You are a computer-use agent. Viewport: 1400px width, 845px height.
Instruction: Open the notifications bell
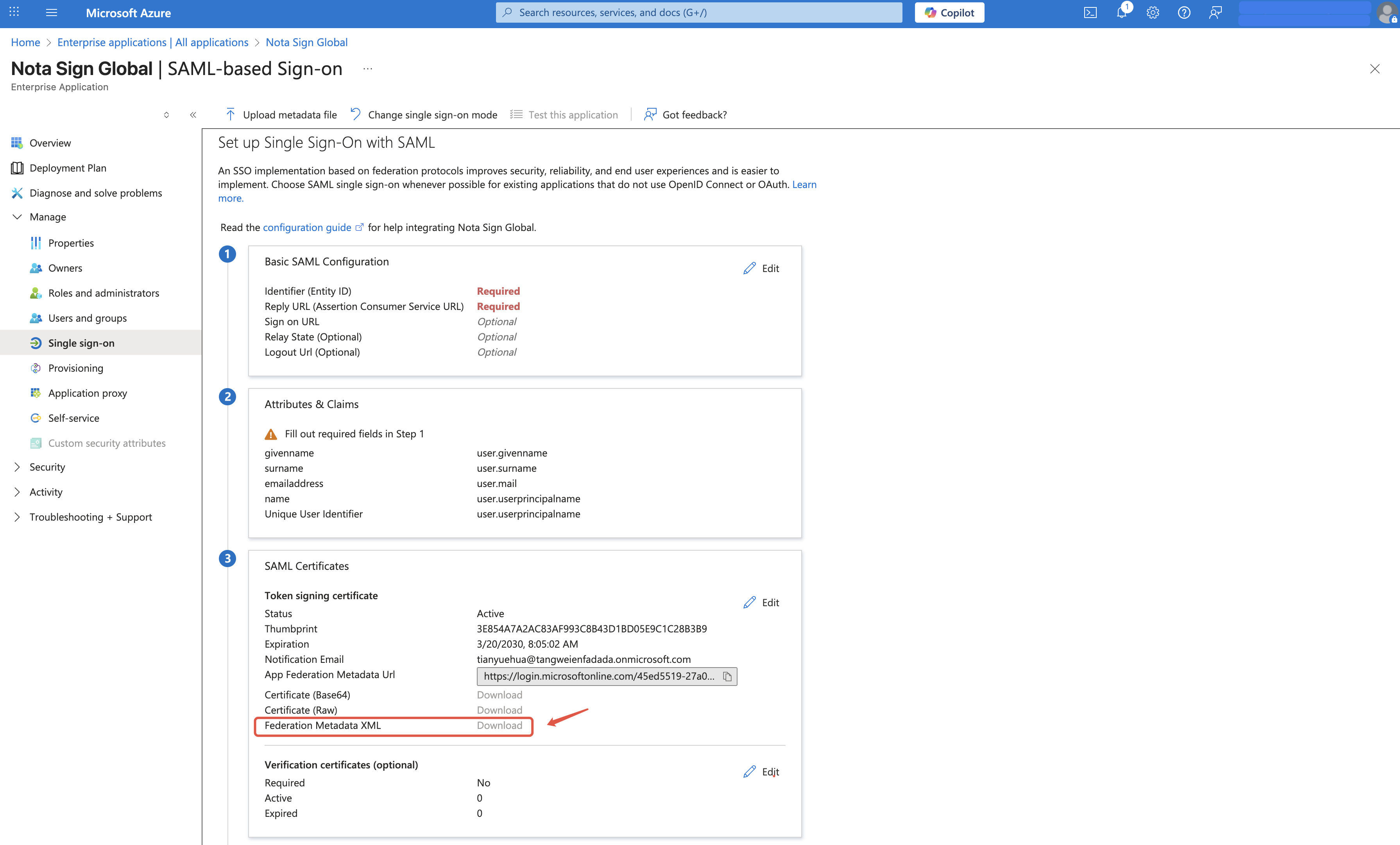pyautogui.click(x=1122, y=13)
